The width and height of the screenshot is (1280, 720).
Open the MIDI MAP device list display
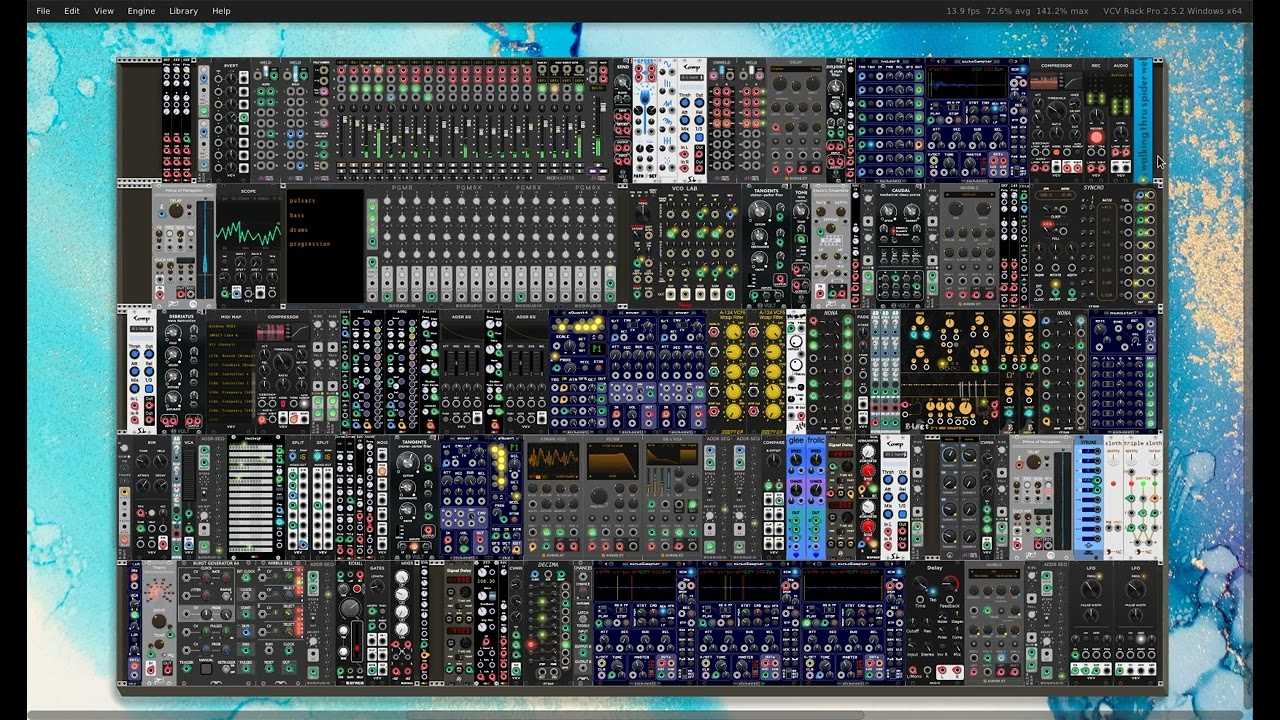pos(229,373)
